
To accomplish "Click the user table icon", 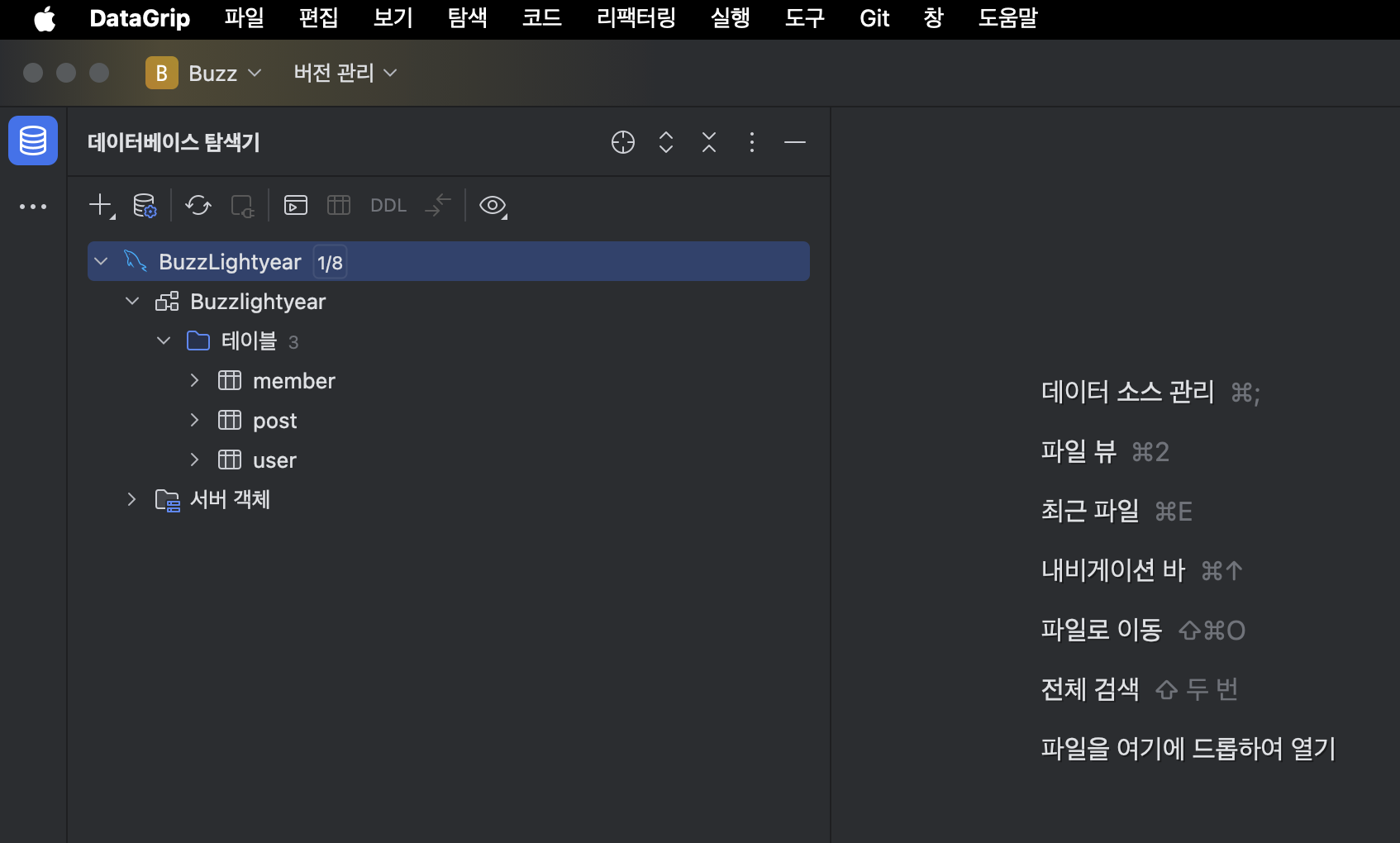I will tap(230, 460).
